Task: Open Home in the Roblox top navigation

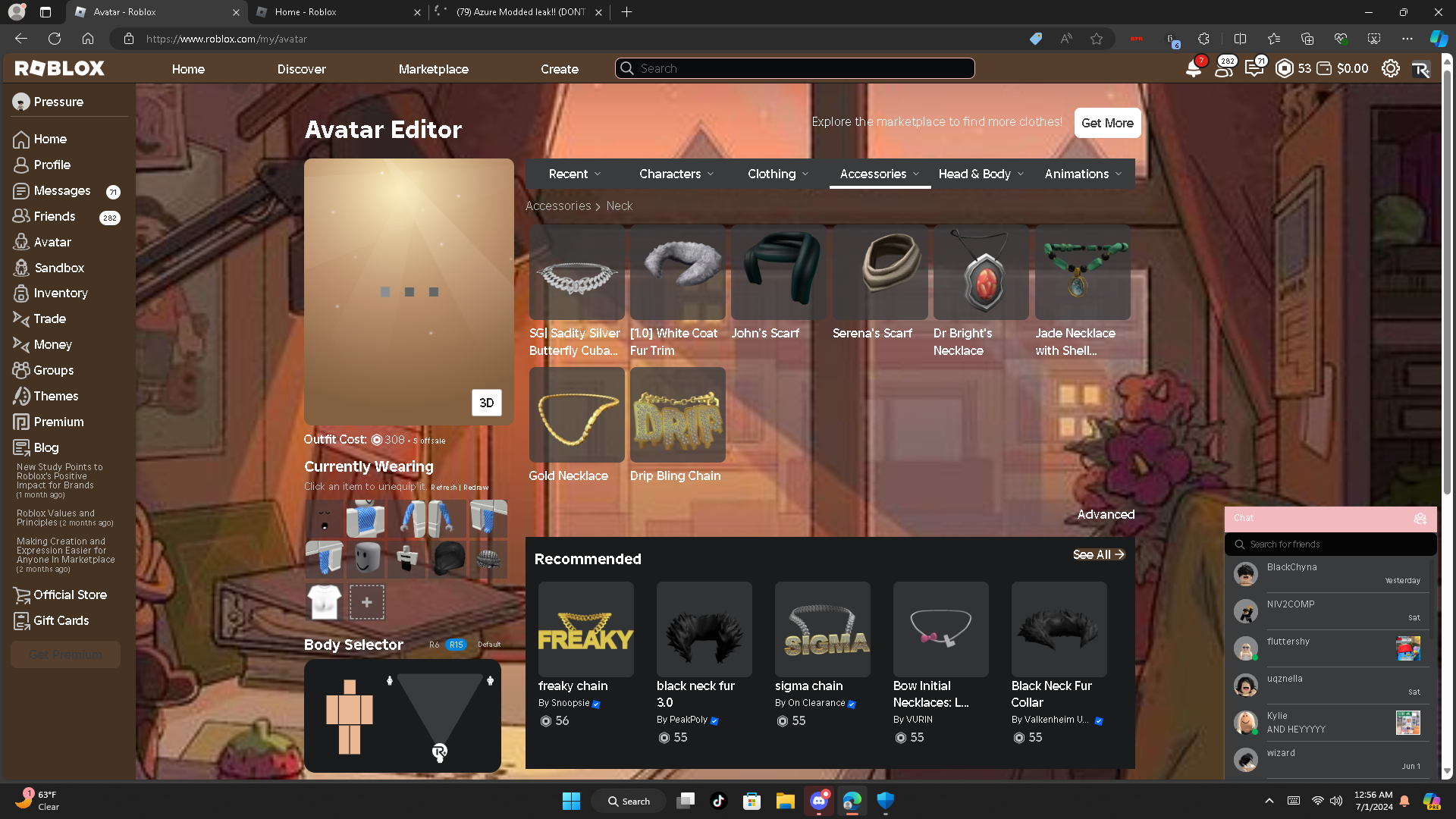Action: (x=188, y=69)
